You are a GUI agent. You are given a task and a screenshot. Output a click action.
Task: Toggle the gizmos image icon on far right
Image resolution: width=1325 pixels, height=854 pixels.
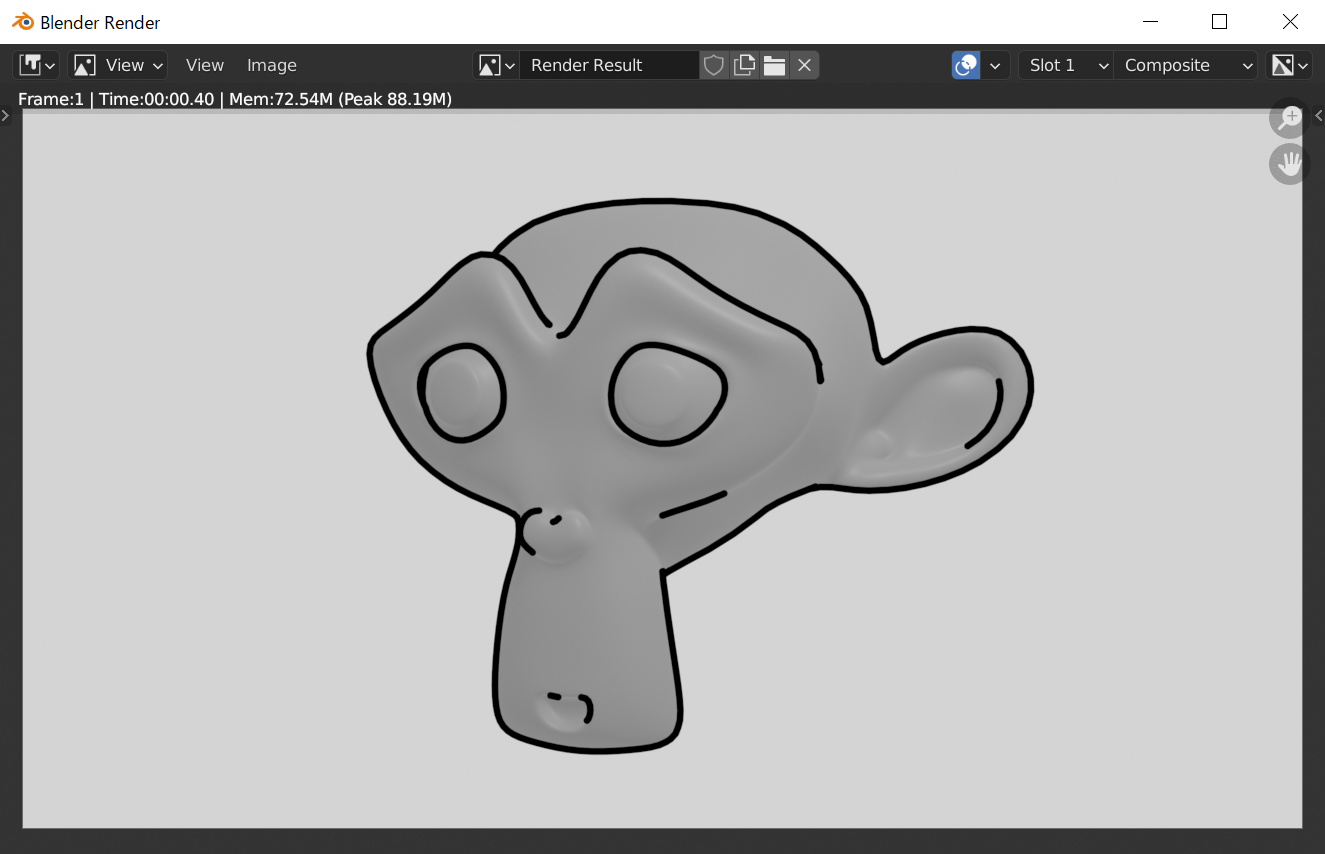[1283, 64]
